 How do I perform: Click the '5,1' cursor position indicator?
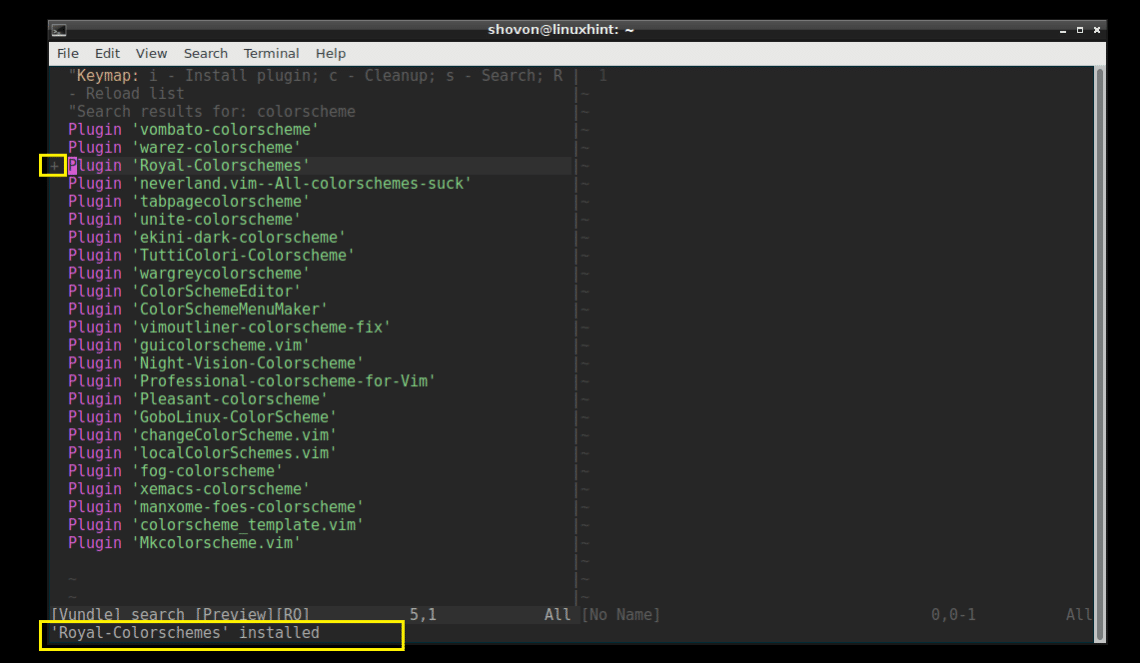coord(423,615)
